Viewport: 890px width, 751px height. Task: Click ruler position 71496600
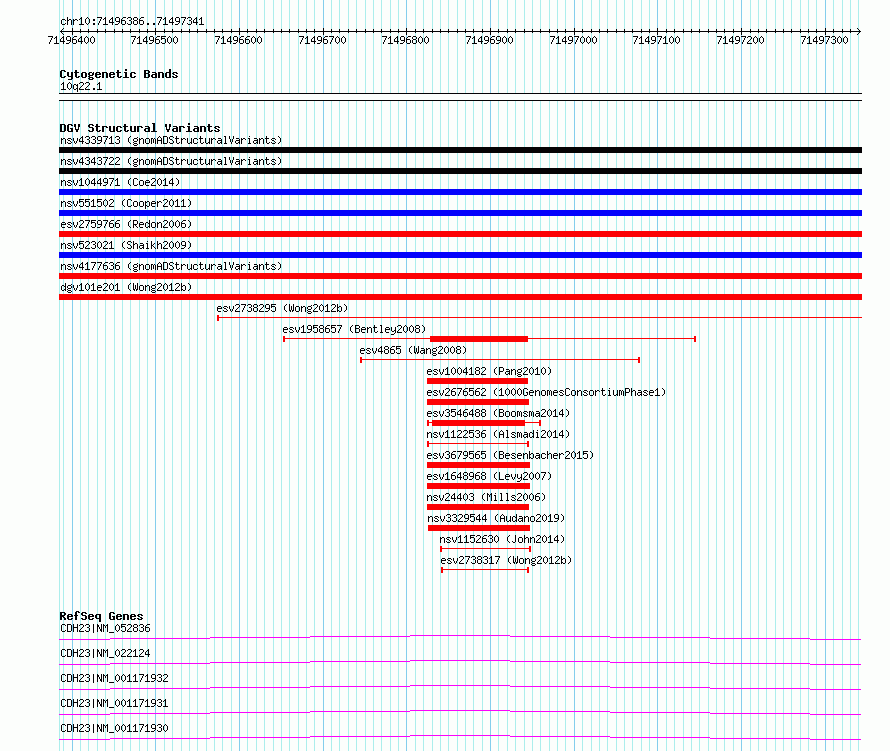click(x=238, y=40)
